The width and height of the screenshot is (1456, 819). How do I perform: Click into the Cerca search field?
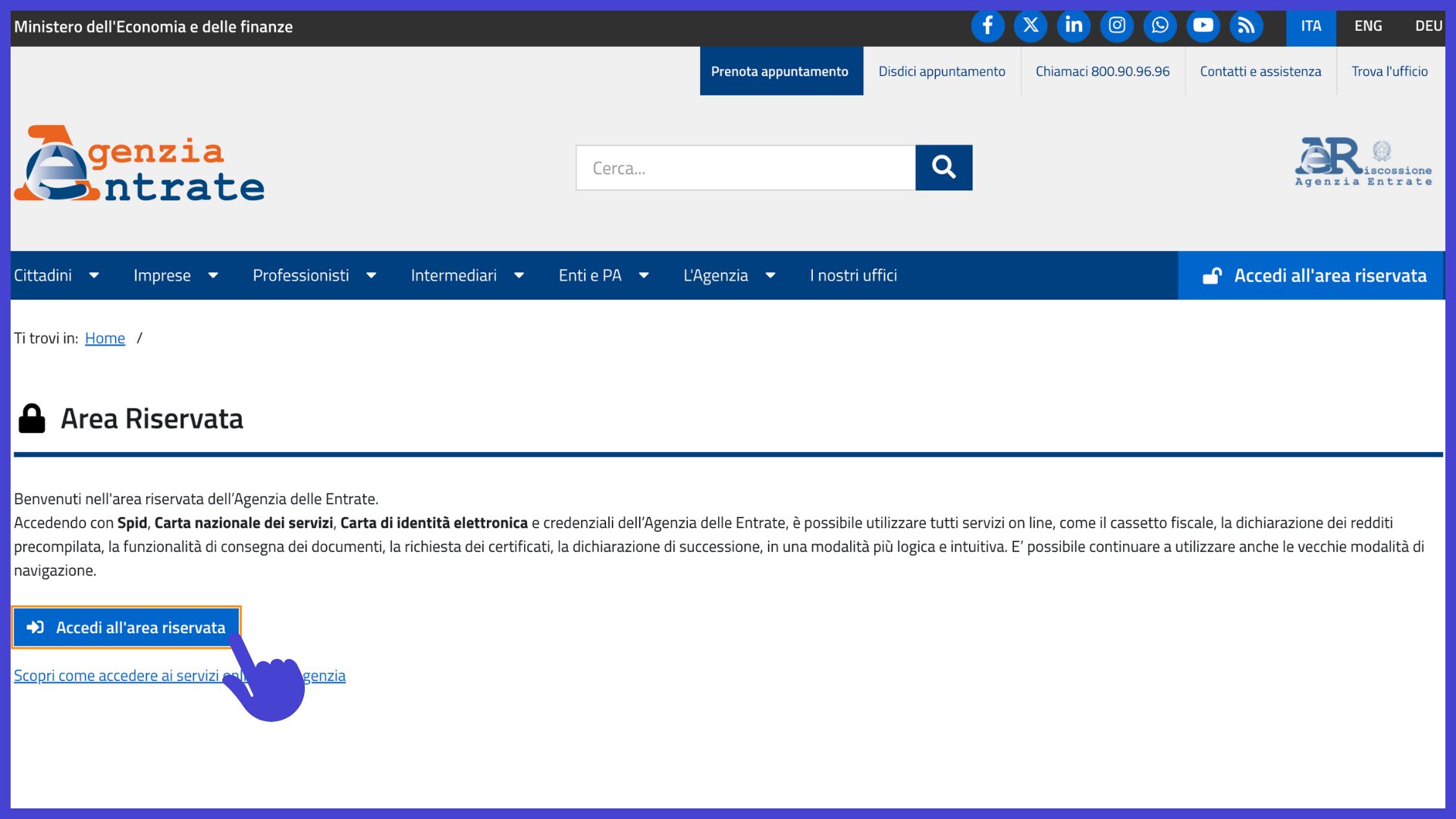pos(745,168)
